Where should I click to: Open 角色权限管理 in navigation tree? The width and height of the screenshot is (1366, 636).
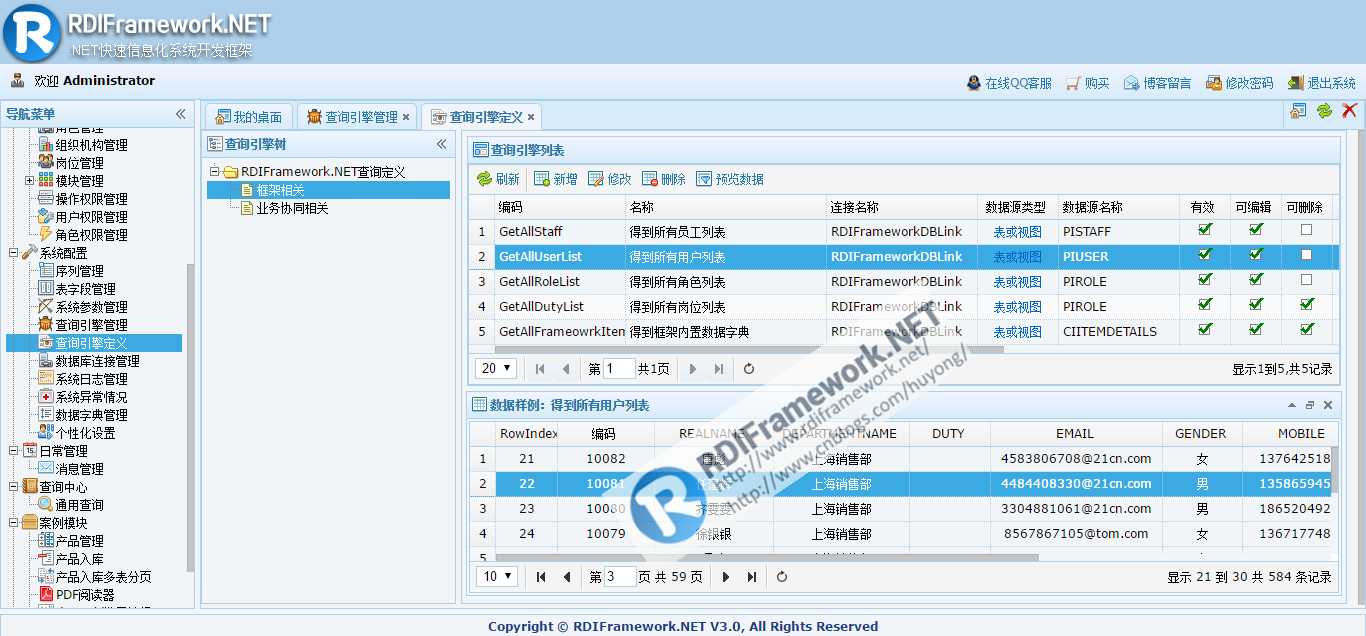[x=91, y=235]
